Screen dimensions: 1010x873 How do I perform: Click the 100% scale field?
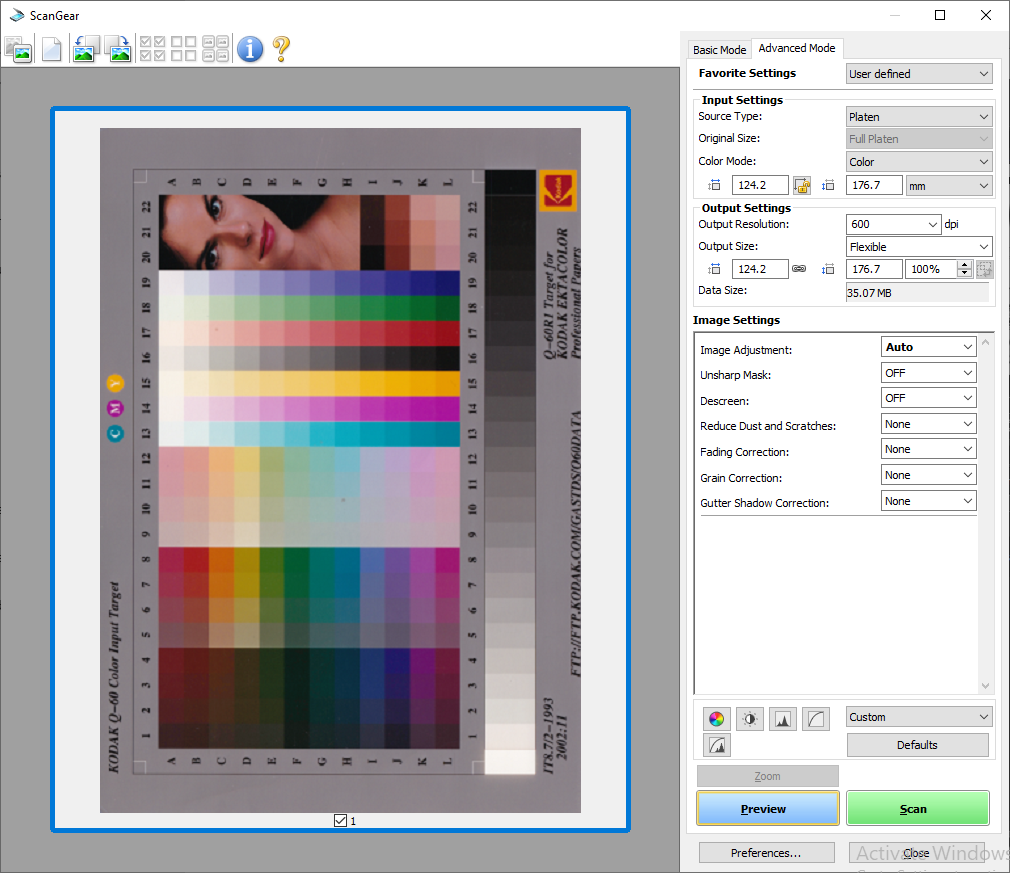coord(931,269)
